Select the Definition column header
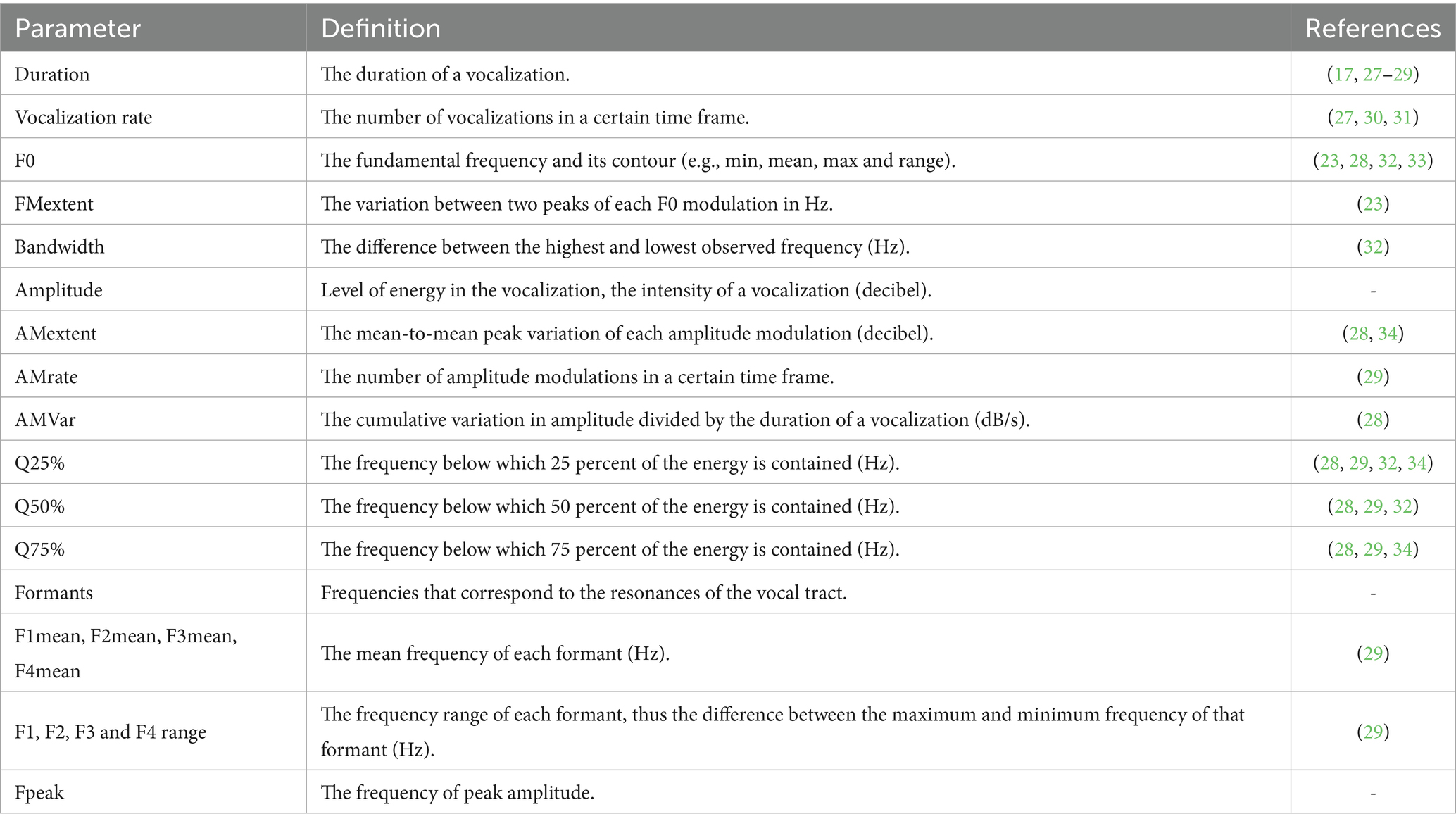The width and height of the screenshot is (1456, 826). pyautogui.click(x=381, y=28)
